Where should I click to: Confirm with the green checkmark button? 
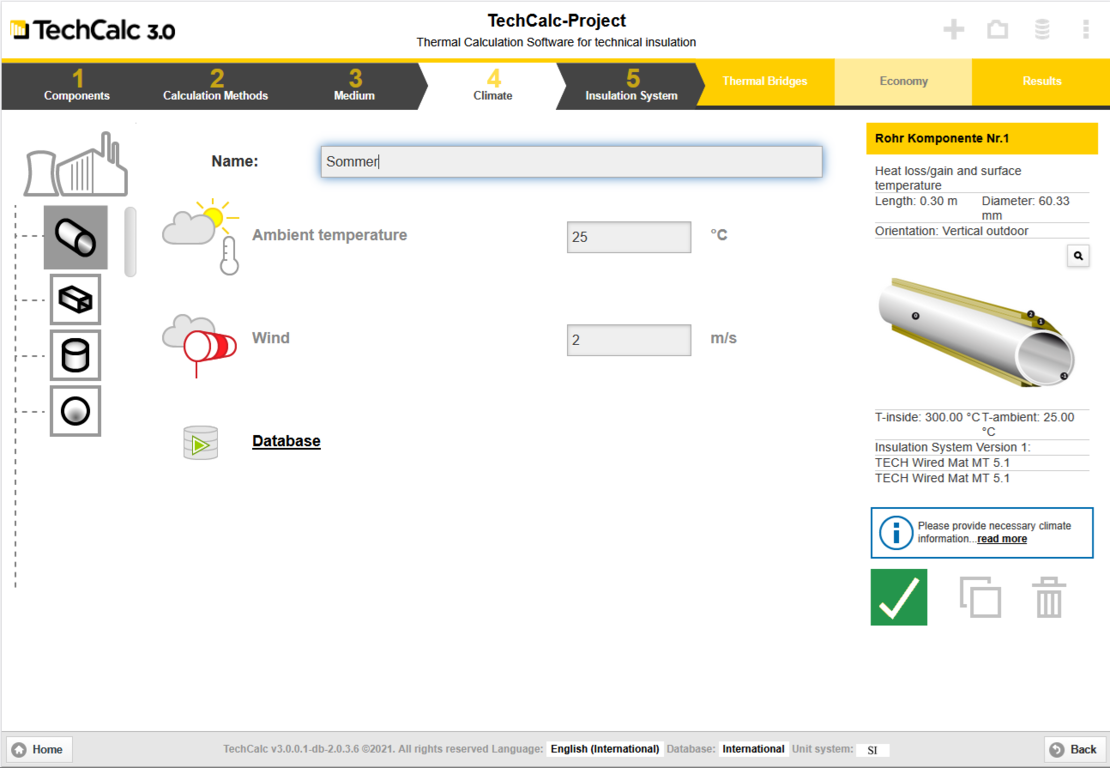pos(899,597)
